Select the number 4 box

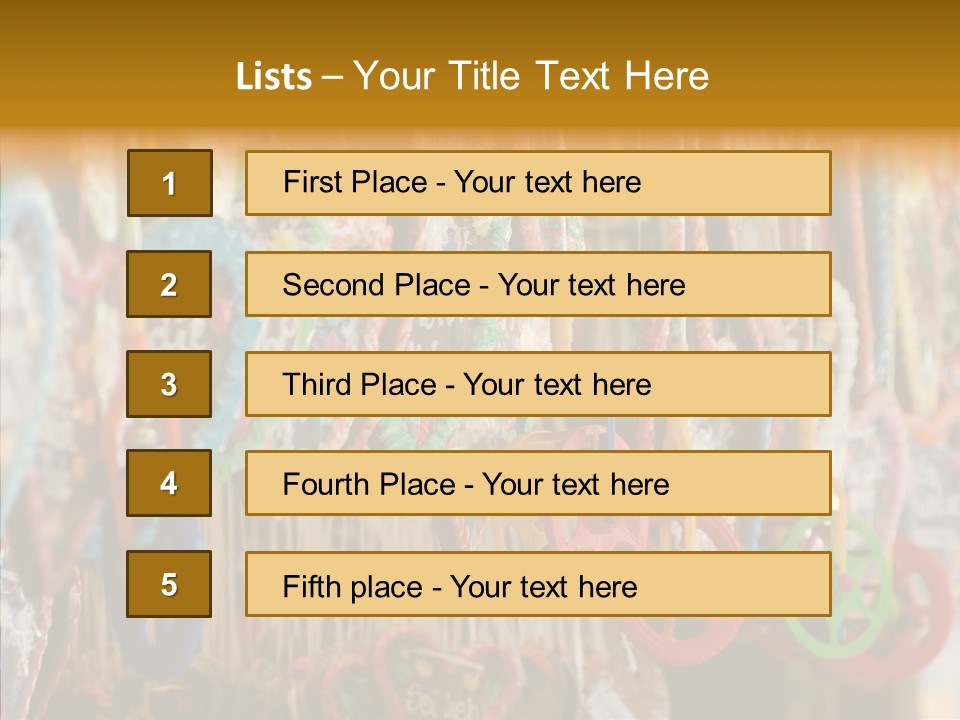(169, 484)
